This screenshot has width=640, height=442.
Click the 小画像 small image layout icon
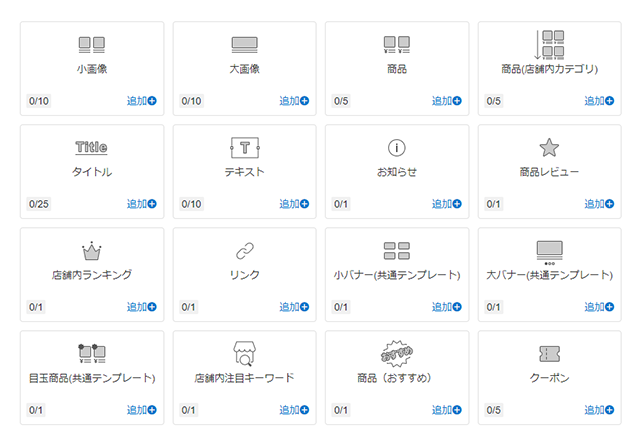[91, 45]
